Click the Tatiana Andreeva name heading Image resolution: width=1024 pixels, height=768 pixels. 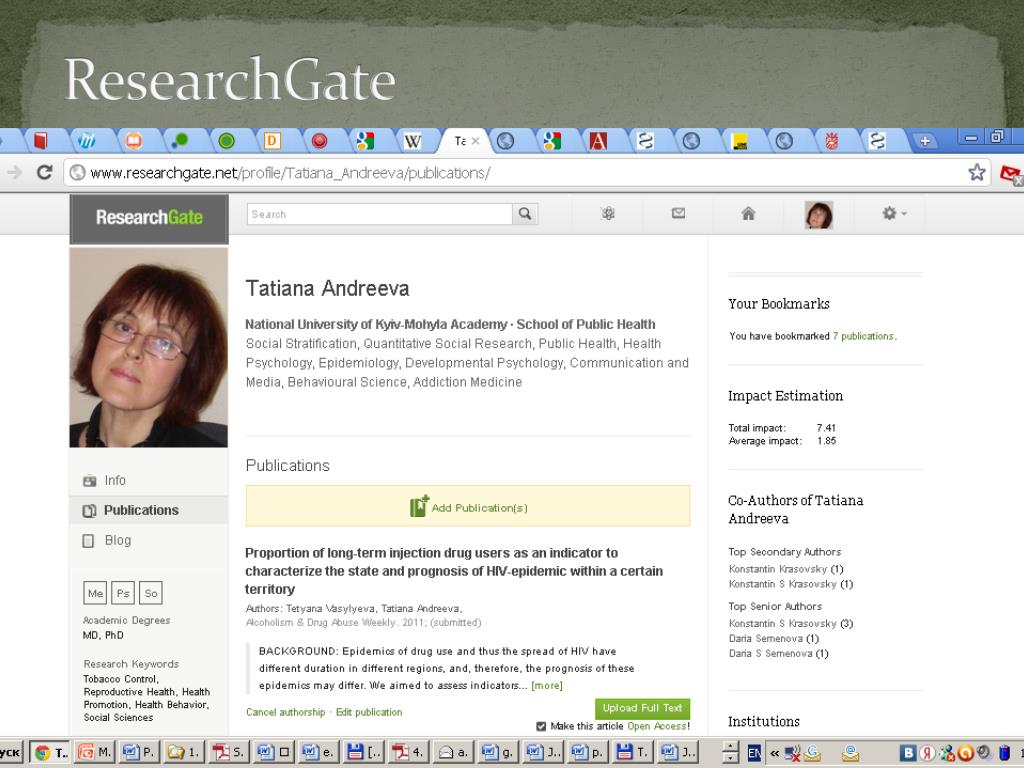(x=328, y=288)
